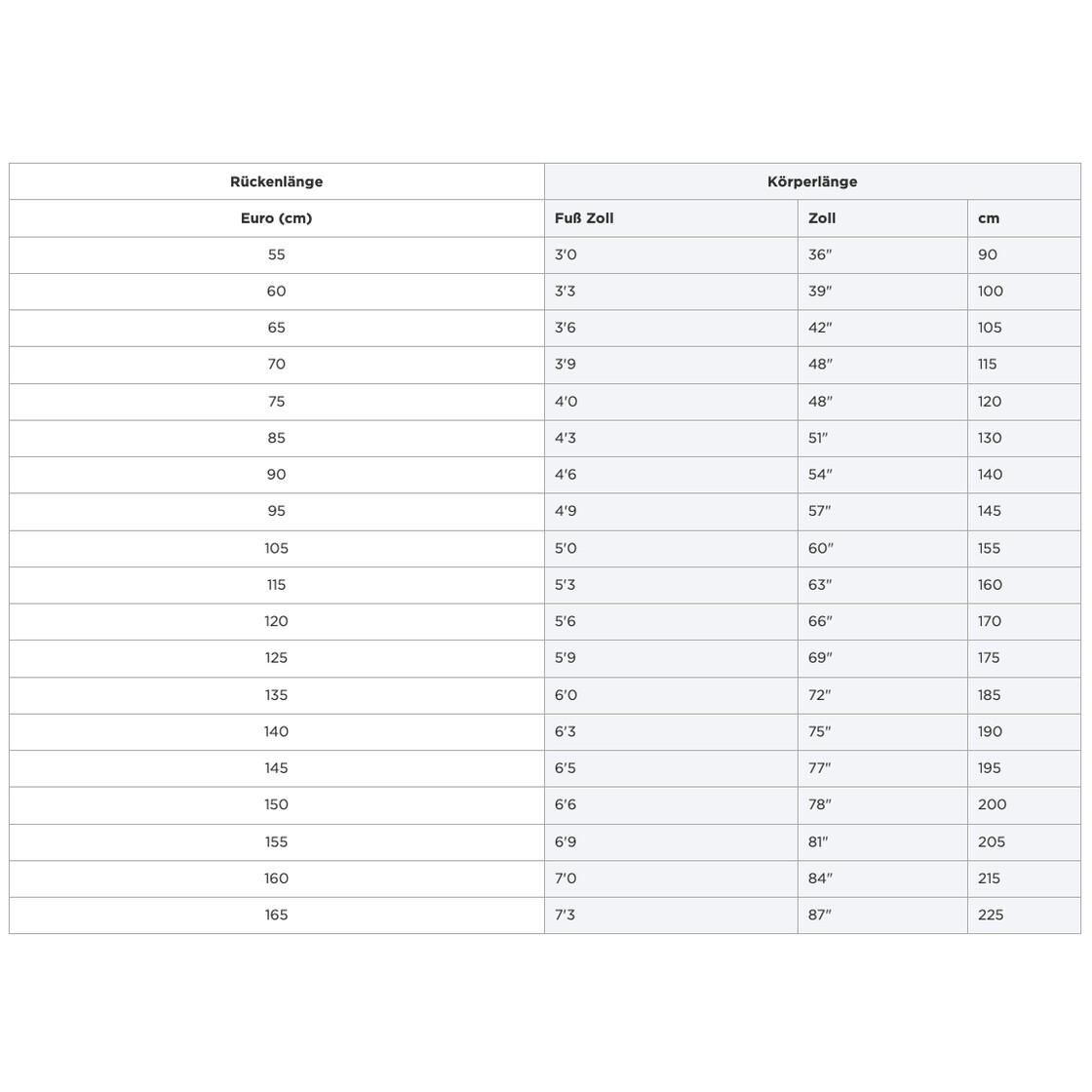The height and width of the screenshot is (1092, 1092).
Task: Click the Körperlänge column header
Action: point(812,181)
